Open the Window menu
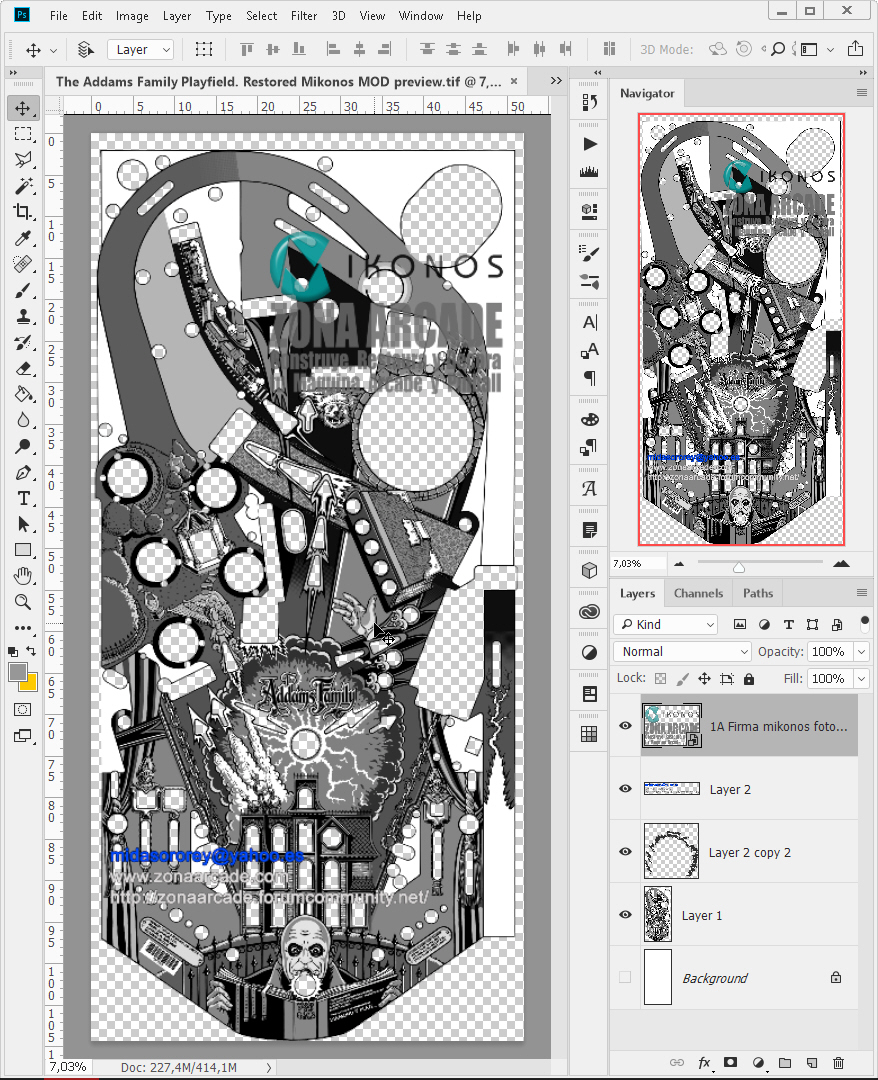 click(421, 16)
